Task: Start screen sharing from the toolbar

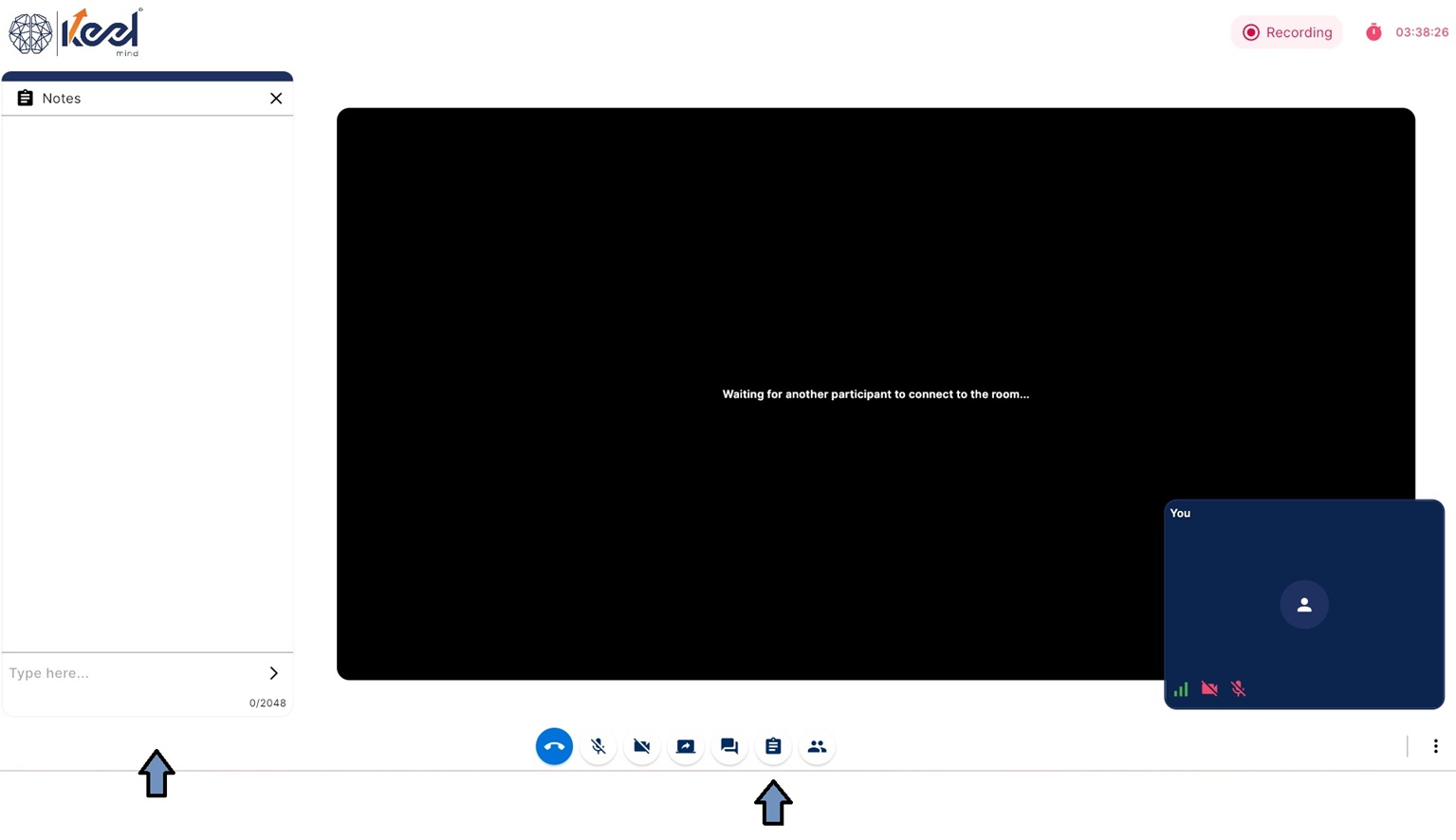Action: point(686,746)
